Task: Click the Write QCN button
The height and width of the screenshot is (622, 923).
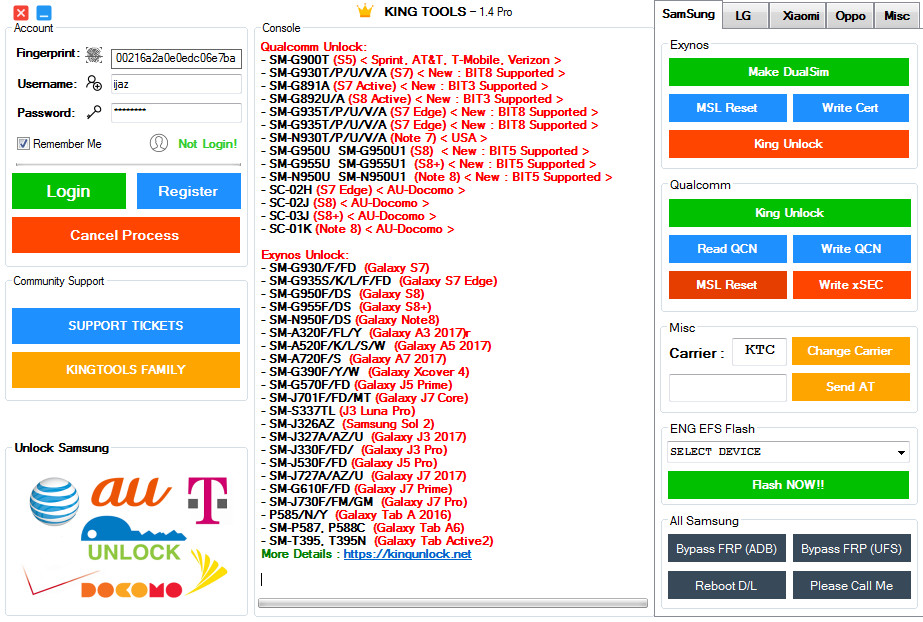Action: point(852,249)
